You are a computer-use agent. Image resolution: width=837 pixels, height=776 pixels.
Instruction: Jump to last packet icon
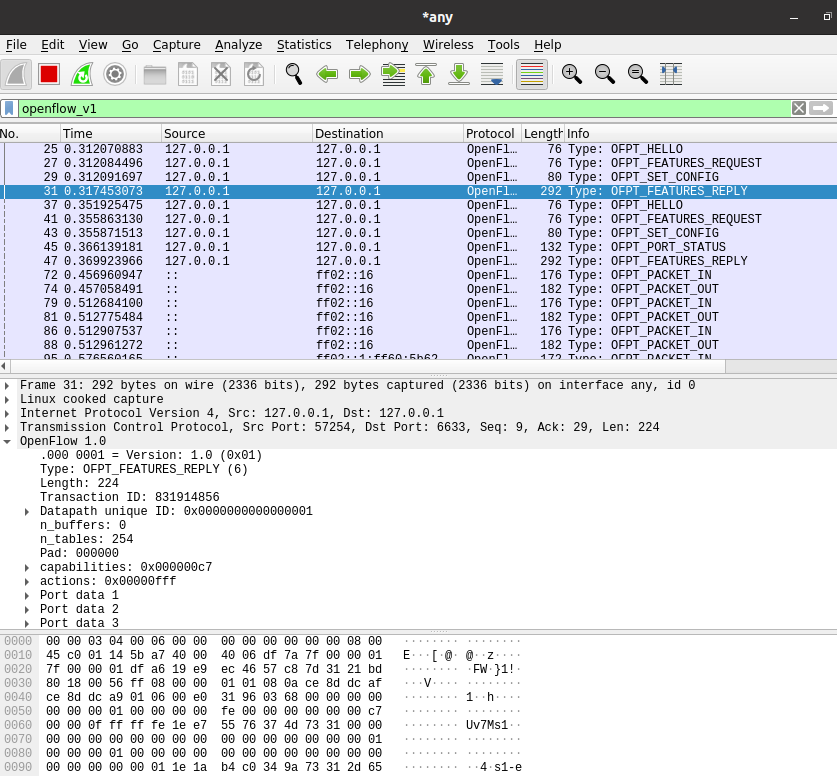(459, 74)
